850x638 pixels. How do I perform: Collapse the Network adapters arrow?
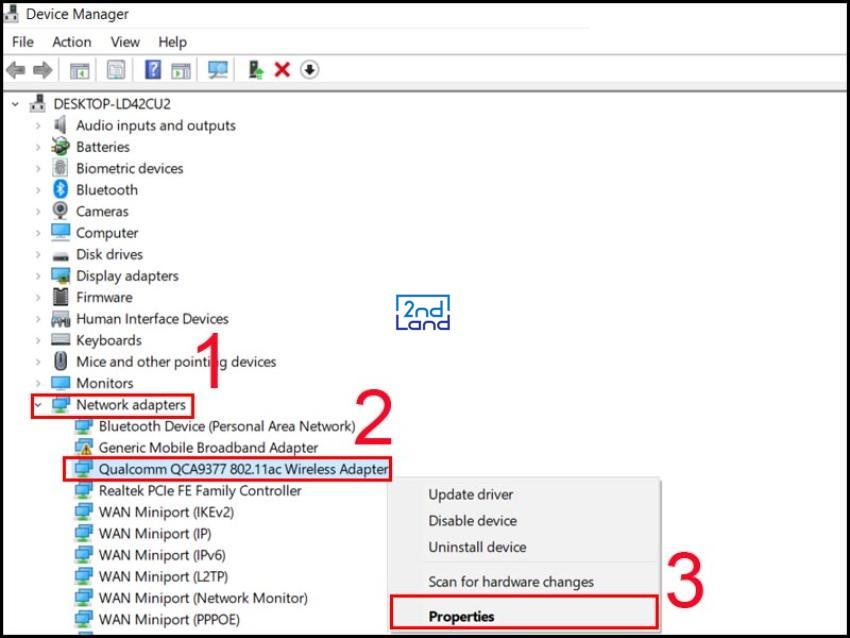[x=37, y=405]
